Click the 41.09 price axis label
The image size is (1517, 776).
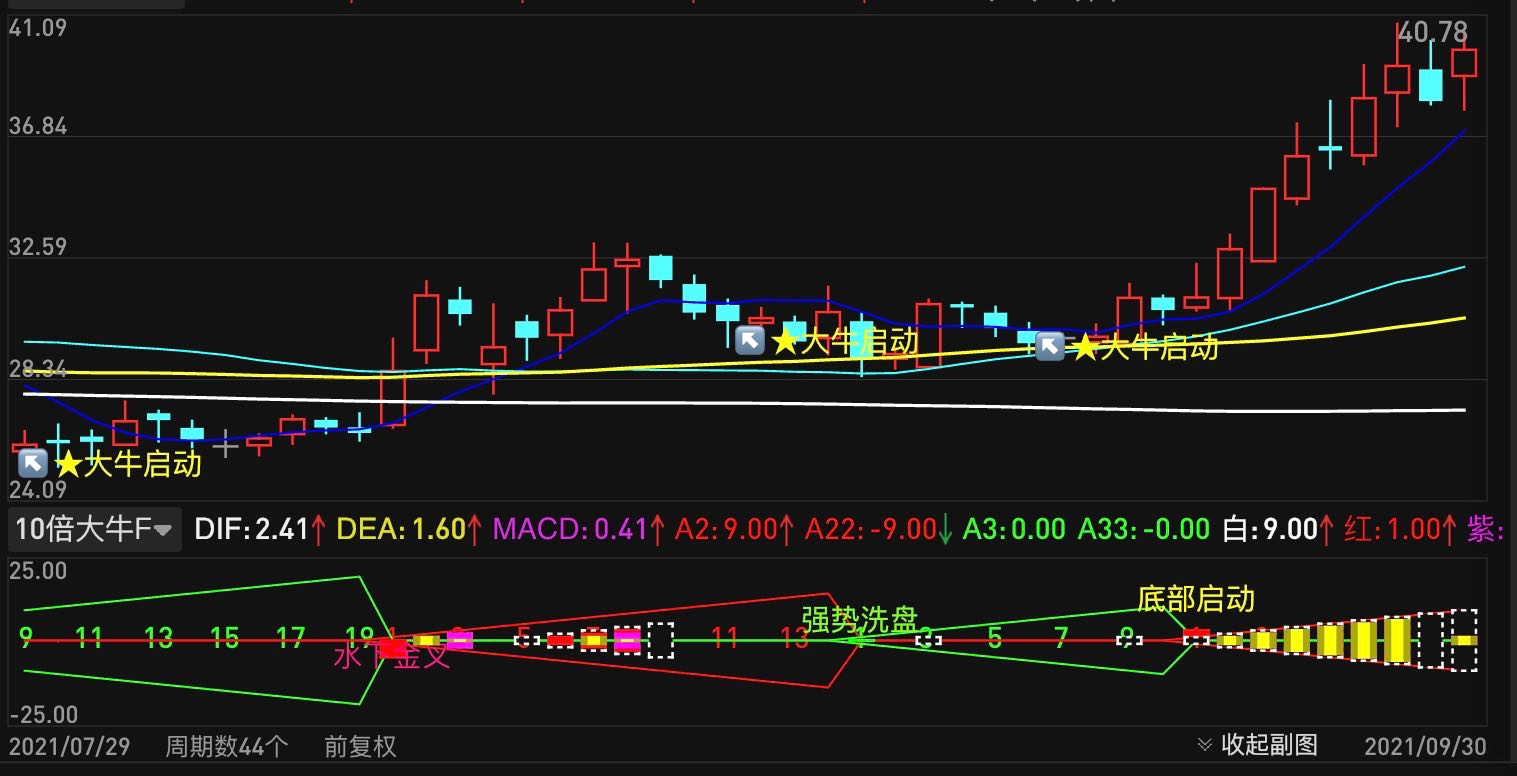click(38, 28)
